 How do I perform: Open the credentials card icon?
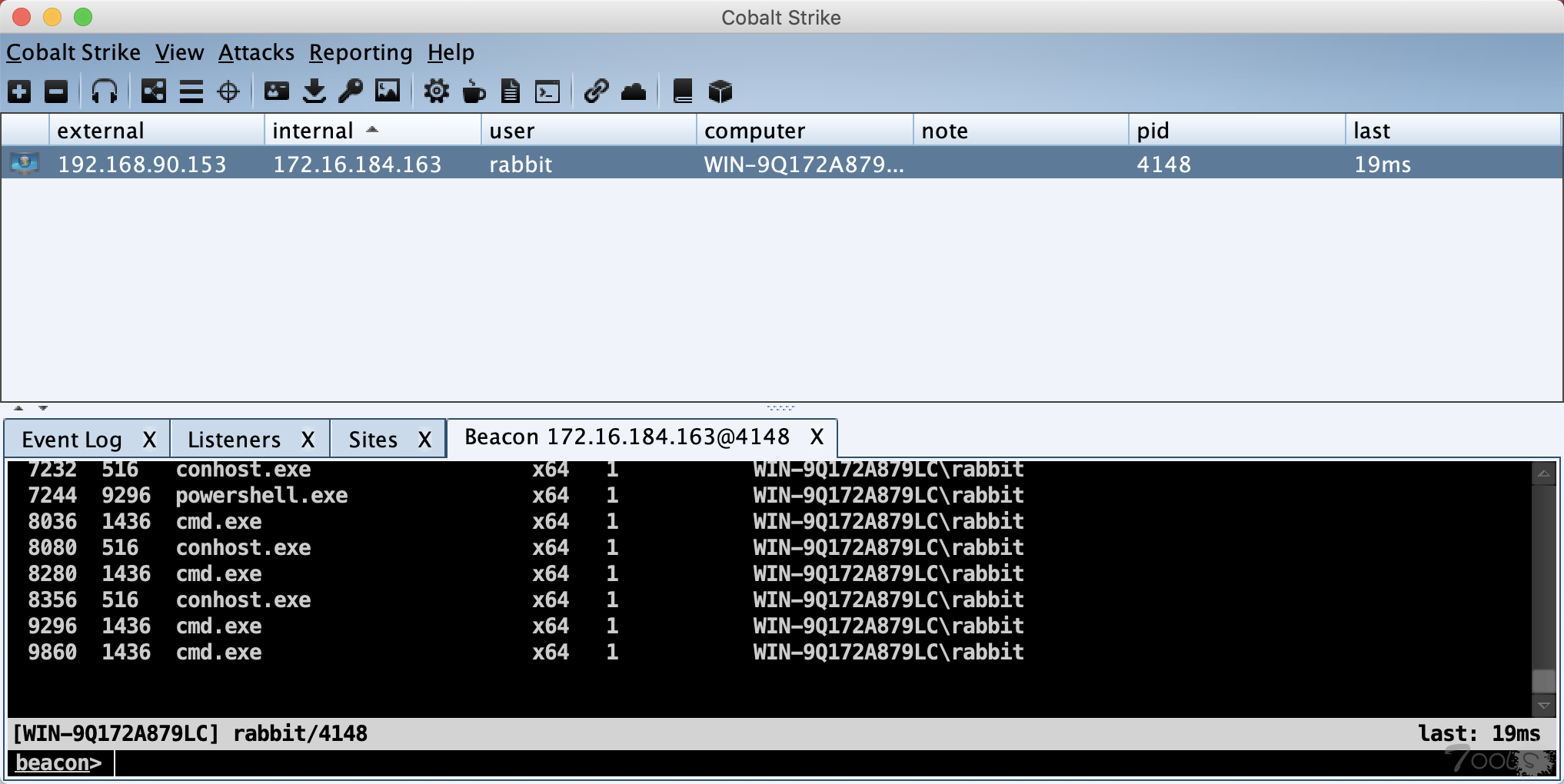tap(277, 91)
